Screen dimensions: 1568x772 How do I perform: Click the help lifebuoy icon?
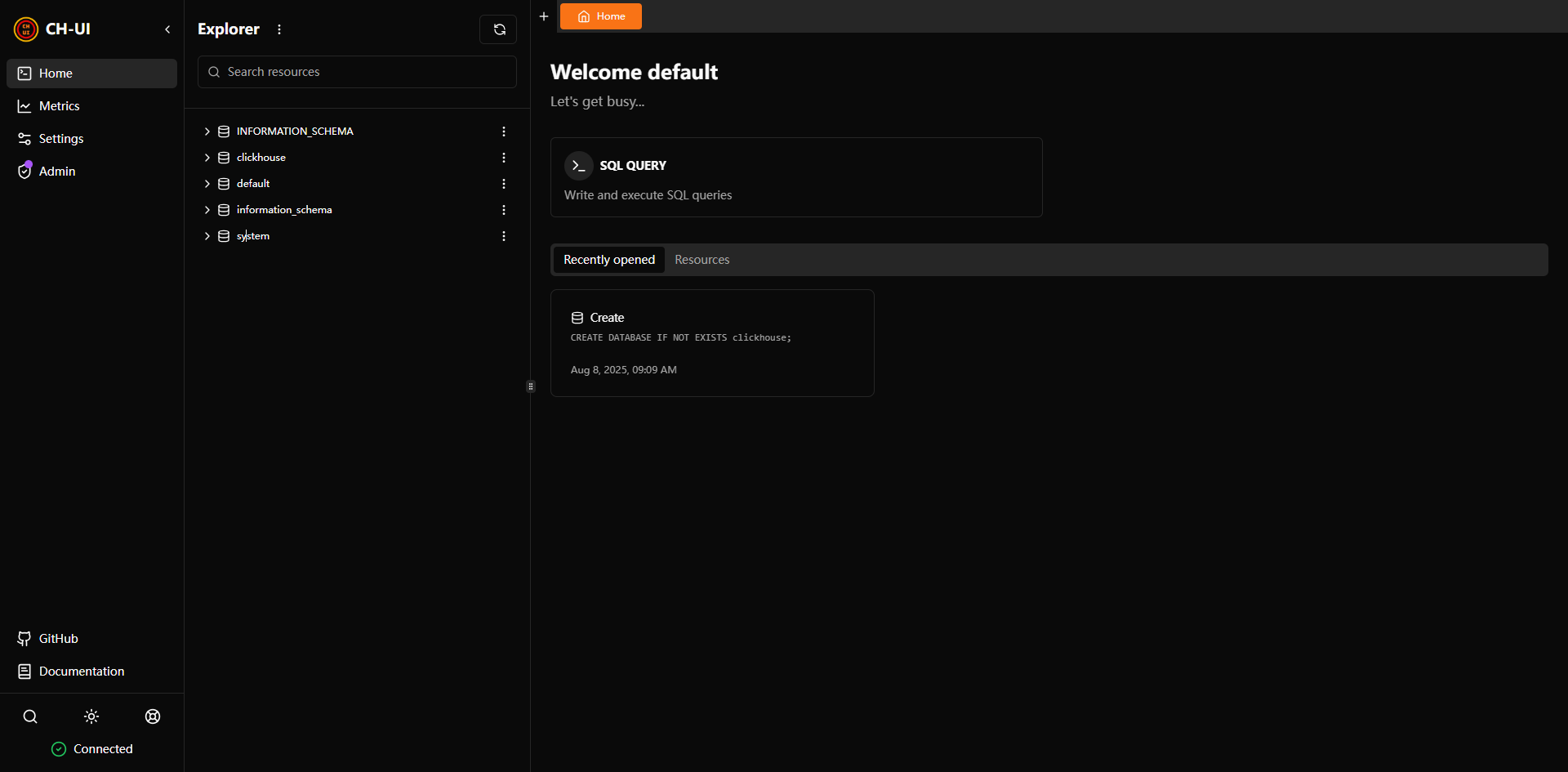point(153,716)
